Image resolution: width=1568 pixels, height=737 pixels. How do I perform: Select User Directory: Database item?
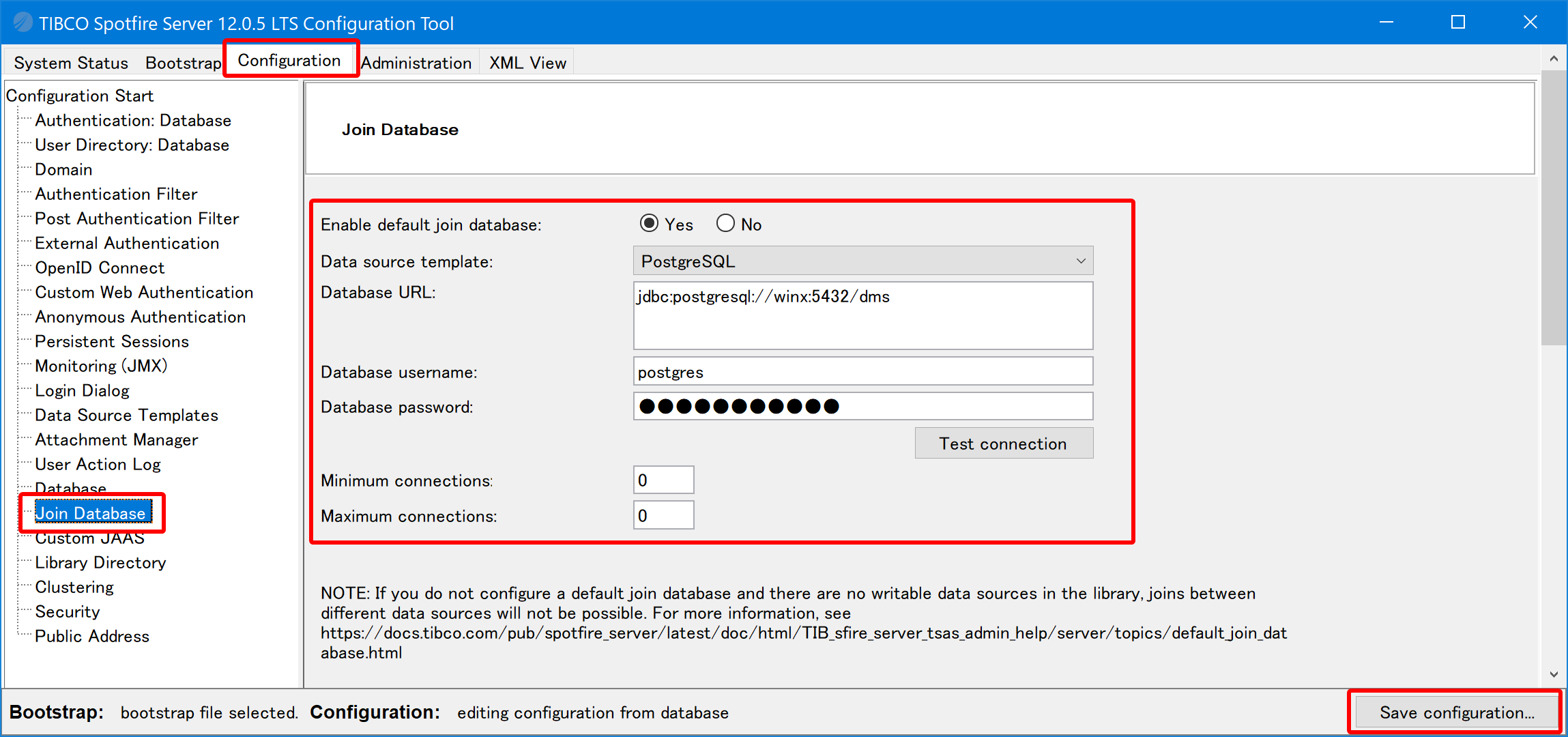click(x=132, y=145)
